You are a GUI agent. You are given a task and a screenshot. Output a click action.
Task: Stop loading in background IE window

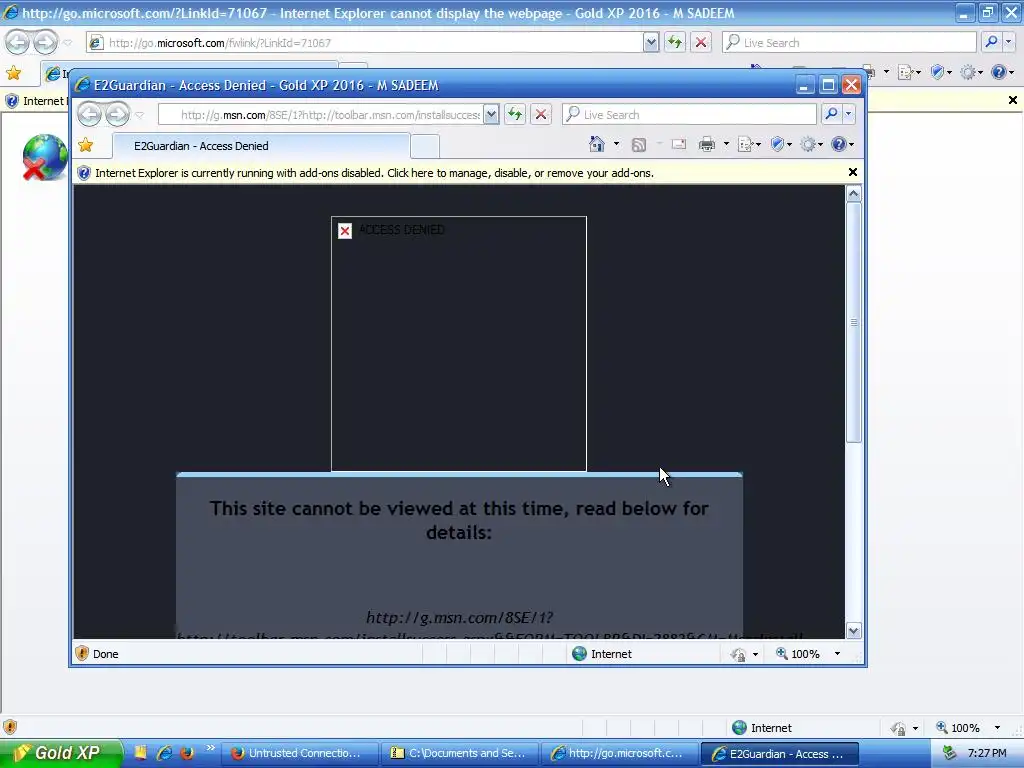[x=701, y=42]
